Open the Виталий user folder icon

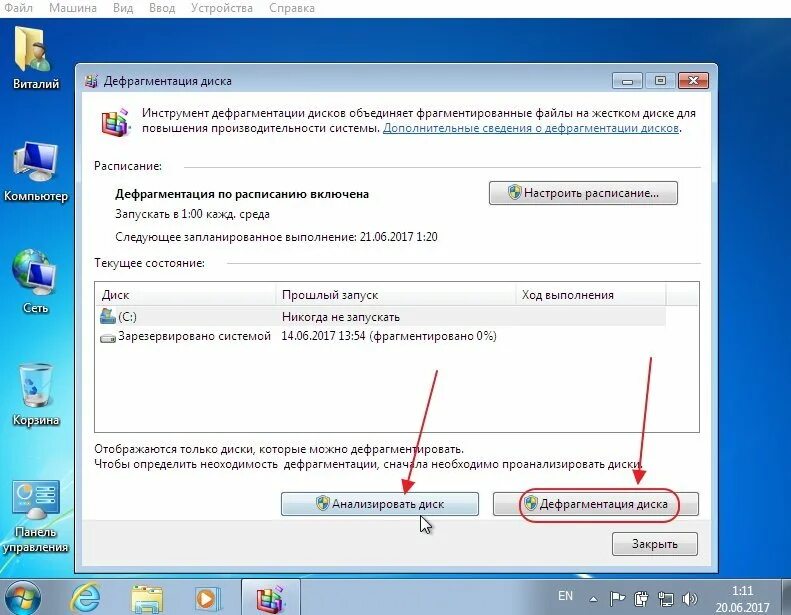35,58
